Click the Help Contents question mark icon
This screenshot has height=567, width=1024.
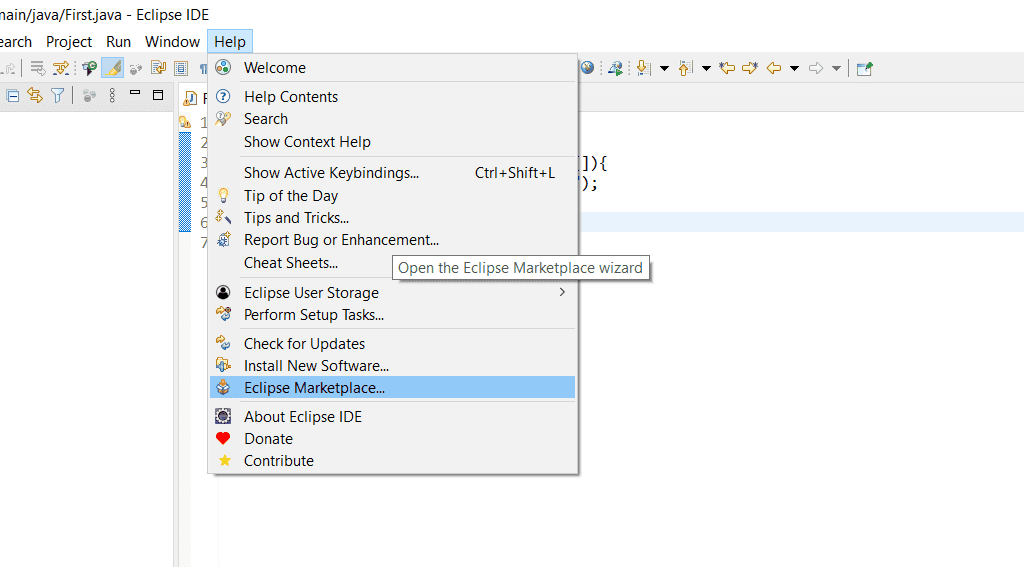click(223, 96)
